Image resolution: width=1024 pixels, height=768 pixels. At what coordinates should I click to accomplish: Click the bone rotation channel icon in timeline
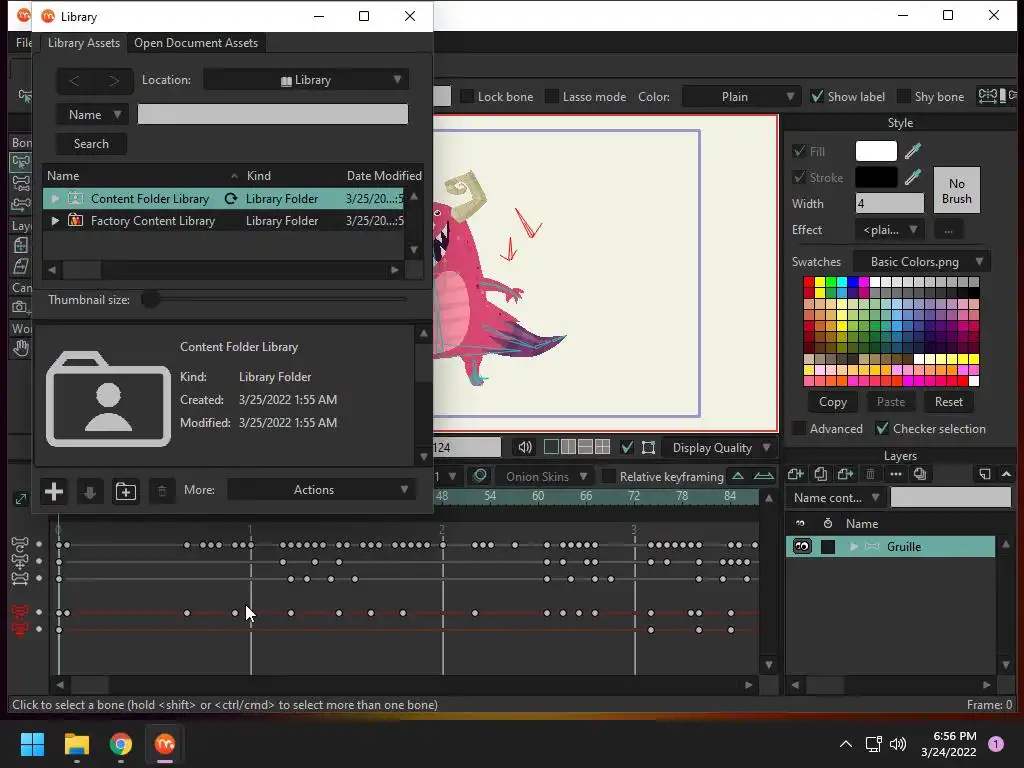20,544
